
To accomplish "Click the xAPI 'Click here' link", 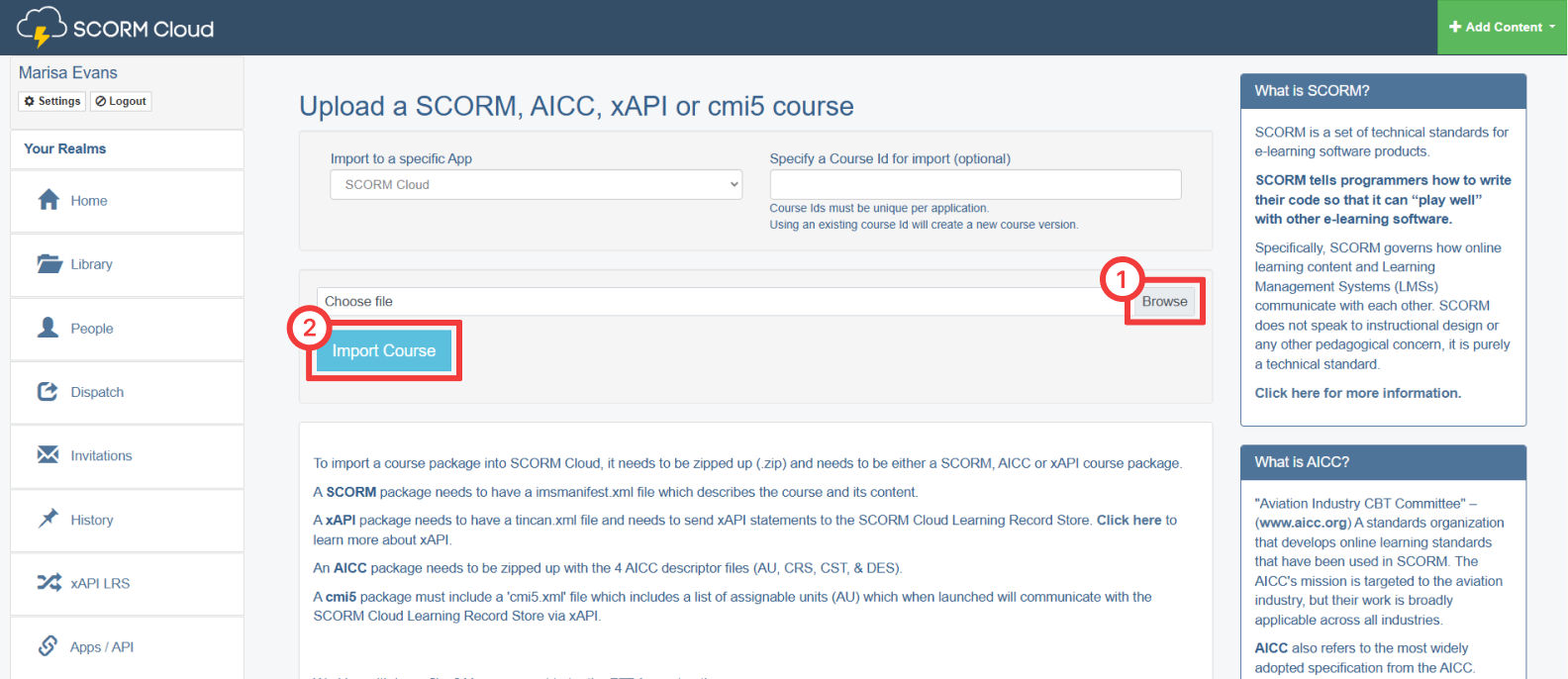I will tap(1128, 520).
